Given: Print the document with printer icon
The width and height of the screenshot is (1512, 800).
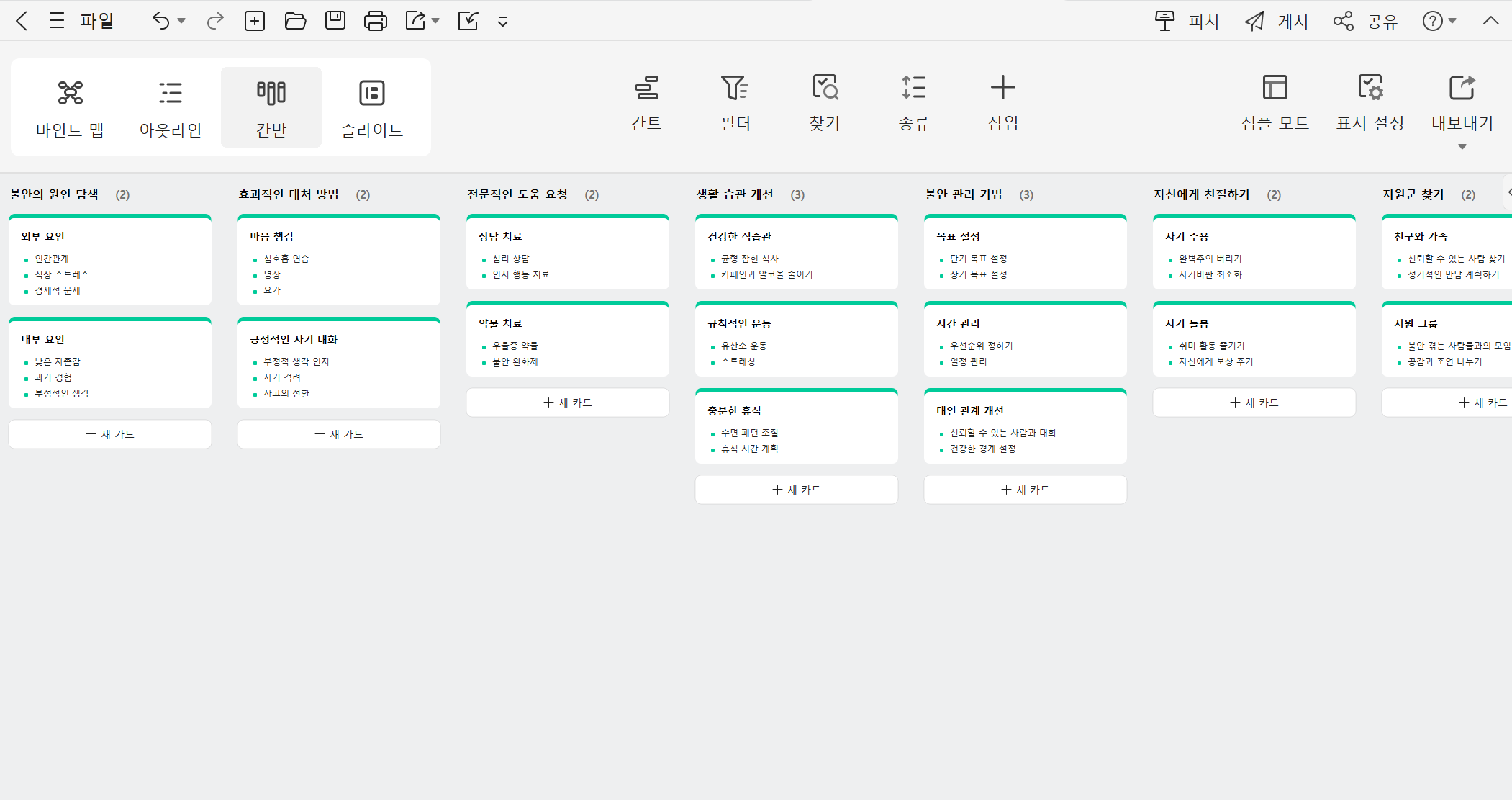Looking at the screenshot, I should (x=376, y=21).
